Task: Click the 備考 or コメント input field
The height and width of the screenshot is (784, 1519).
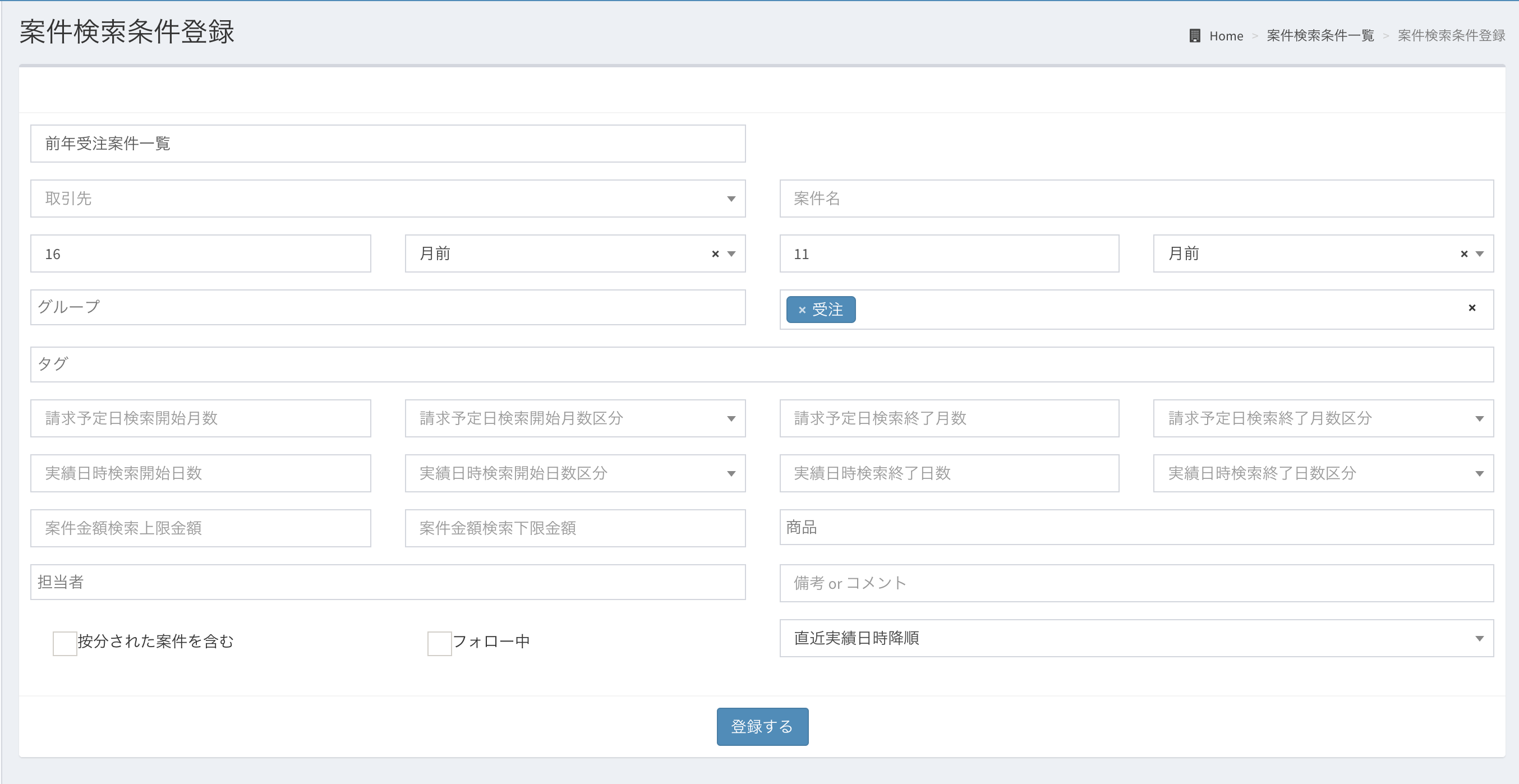Action: click(1136, 584)
